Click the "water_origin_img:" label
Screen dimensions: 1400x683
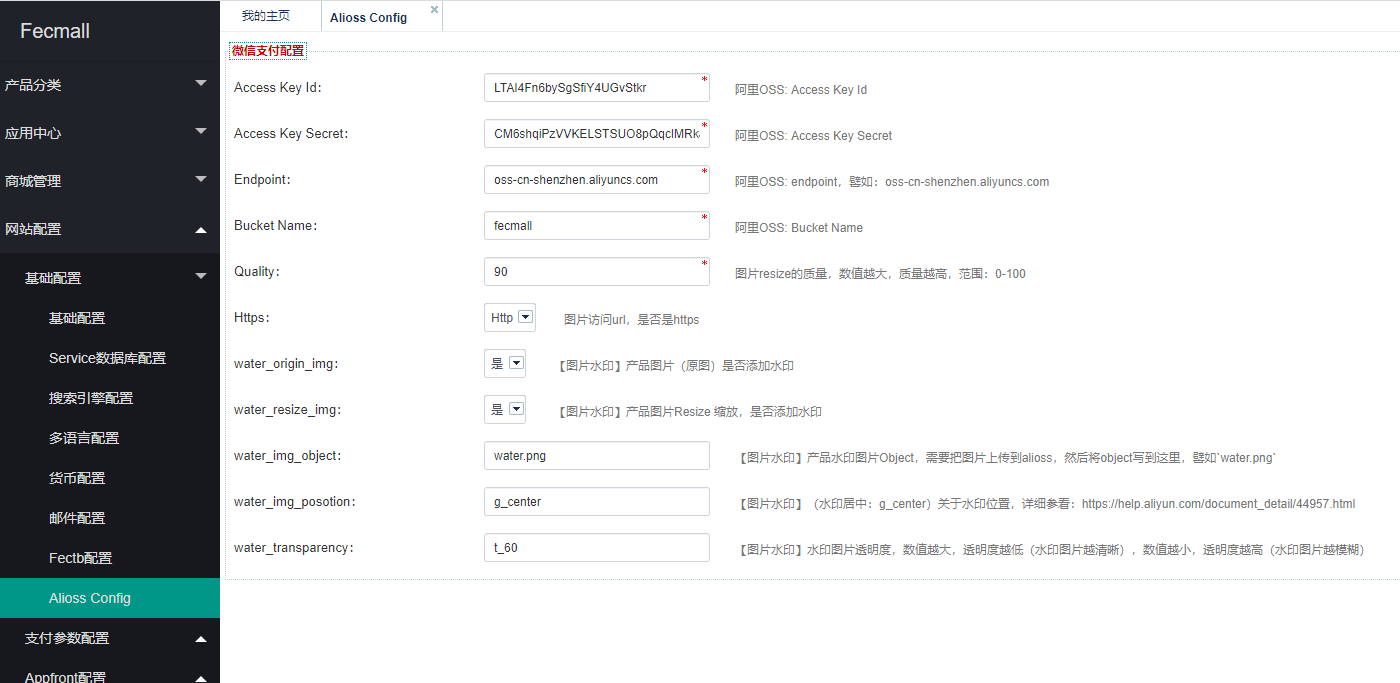click(x=286, y=364)
